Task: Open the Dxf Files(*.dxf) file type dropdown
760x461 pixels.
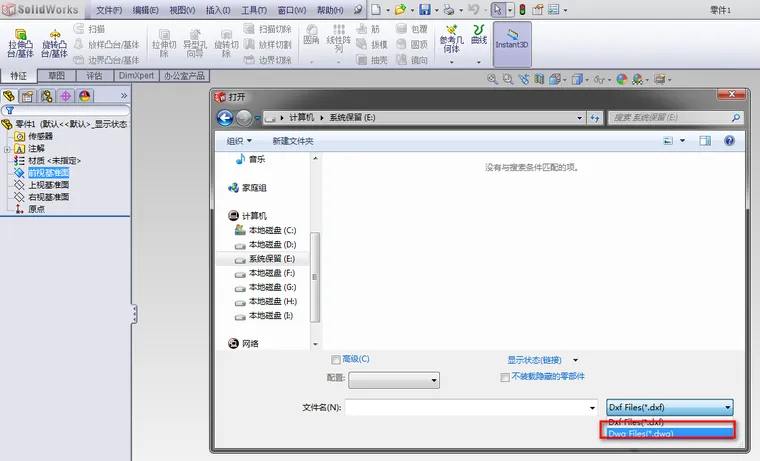Action: click(669, 407)
